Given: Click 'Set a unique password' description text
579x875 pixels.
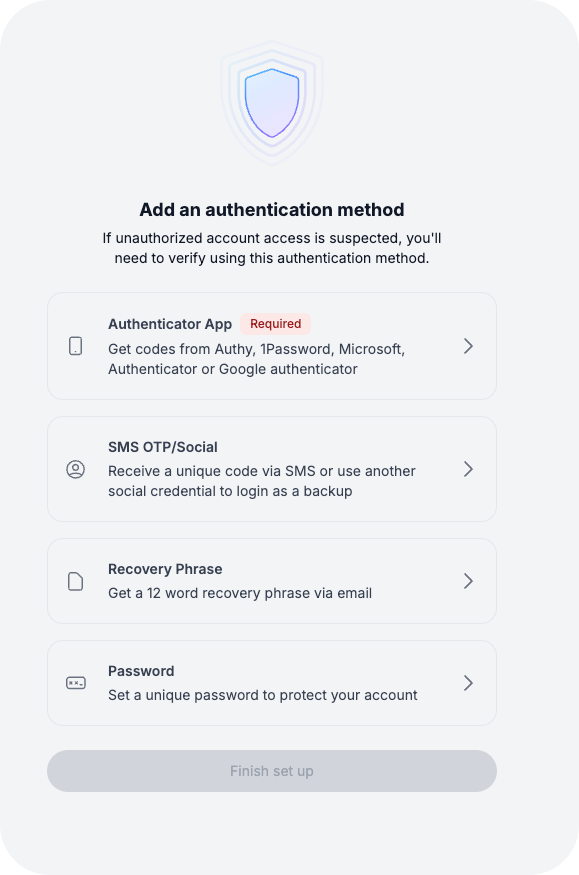Looking at the screenshot, I should pyautogui.click(x=263, y=695).
